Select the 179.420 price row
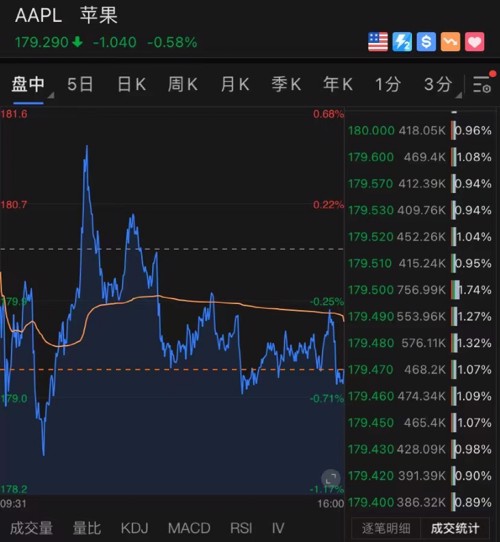The image size is (500, 542). coord(420,476)
